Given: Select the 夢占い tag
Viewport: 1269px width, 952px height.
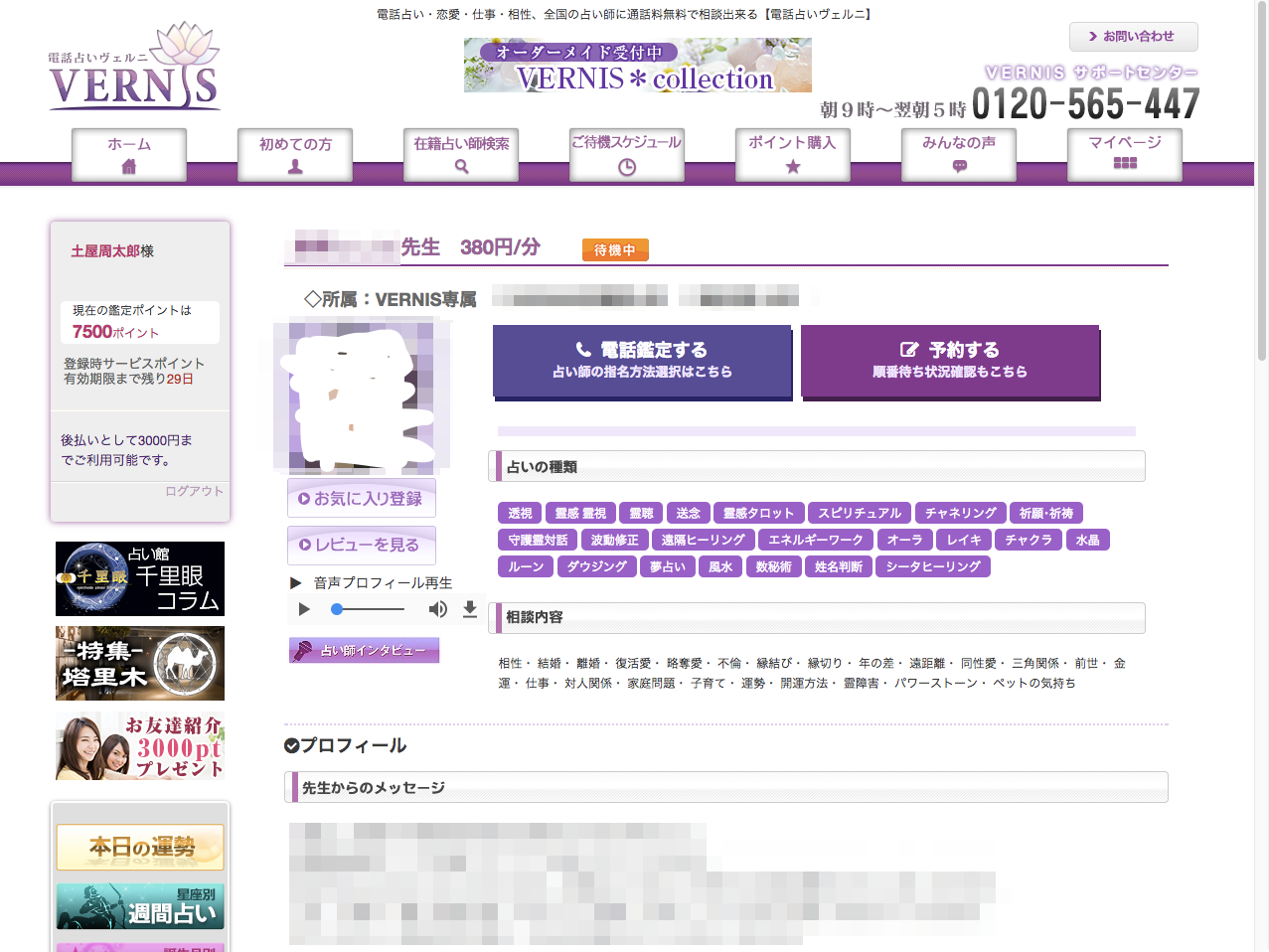Looking at the screenshot, I should [x=668, y=566].
